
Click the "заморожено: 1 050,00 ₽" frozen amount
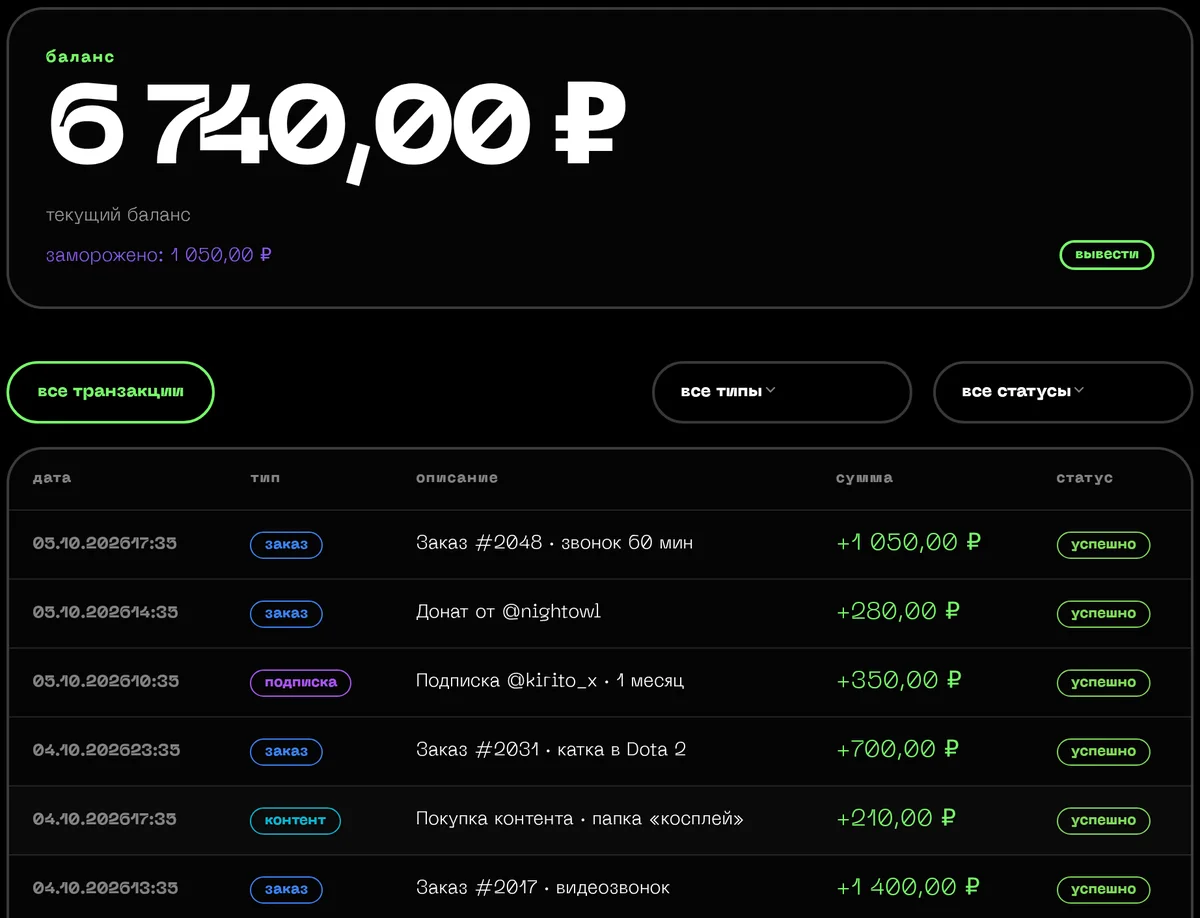[x=159, y=255]
